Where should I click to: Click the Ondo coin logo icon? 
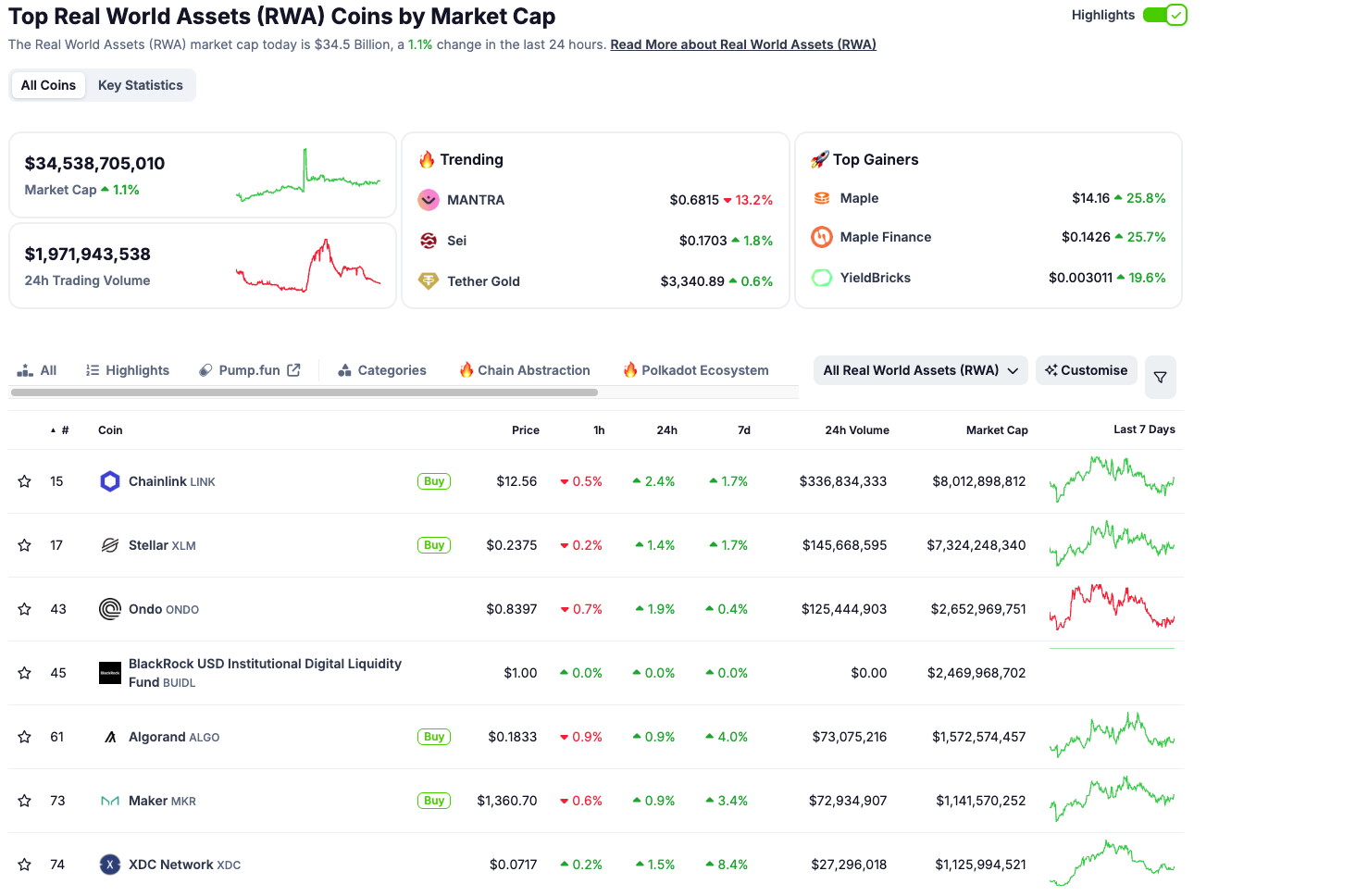click(x=110, y=609)
